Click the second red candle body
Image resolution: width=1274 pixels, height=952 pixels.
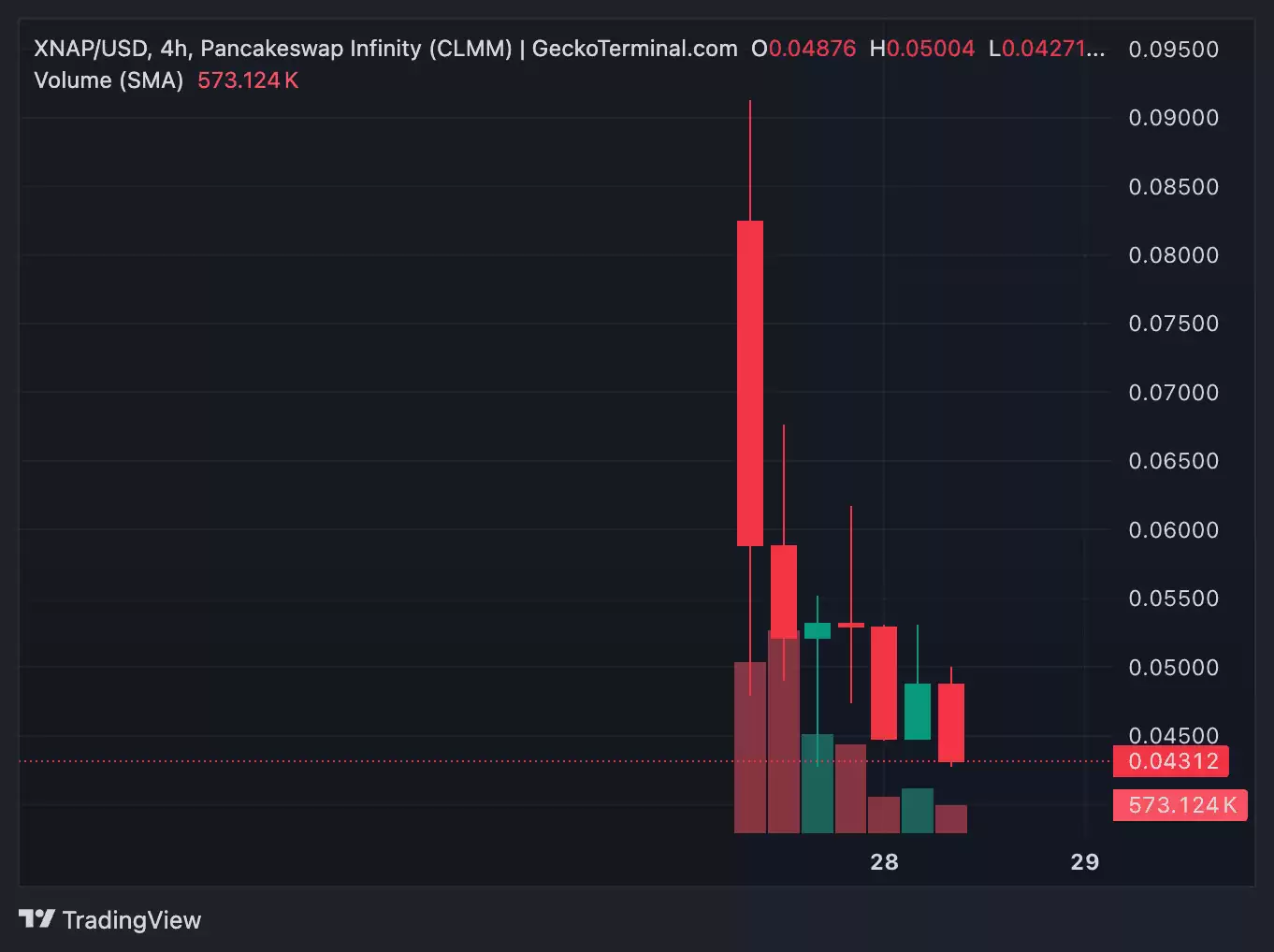tap(784, 591)
